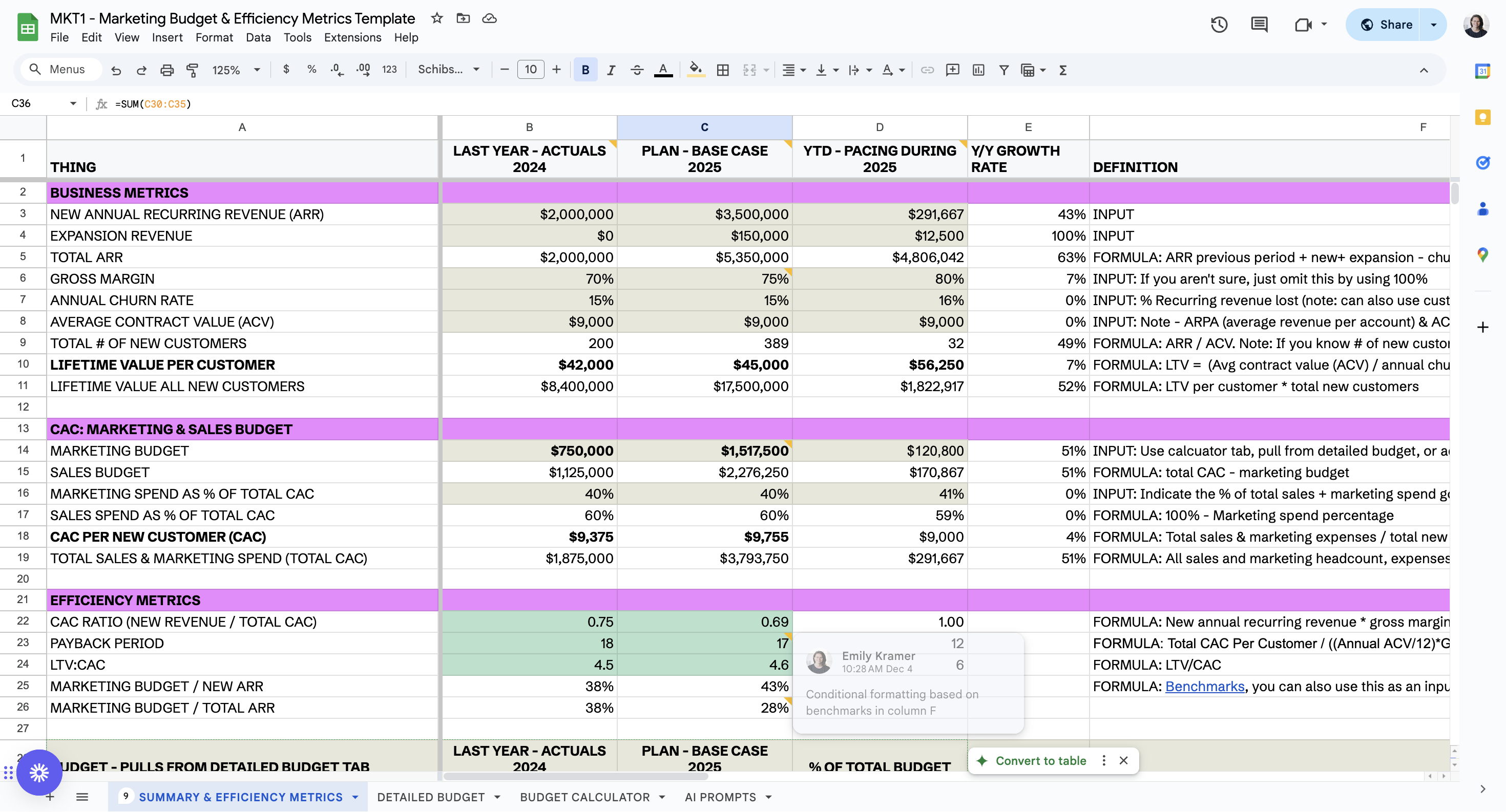Activate the Paint format tool
Screen dimensions: 1506x812
pos(192,70)
